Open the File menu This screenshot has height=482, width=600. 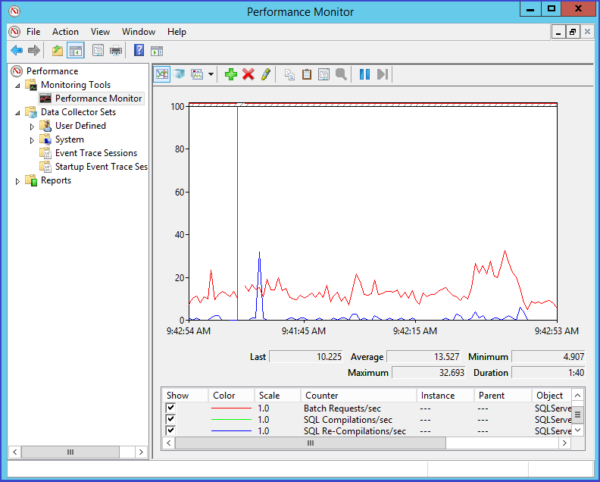(33, 32)
